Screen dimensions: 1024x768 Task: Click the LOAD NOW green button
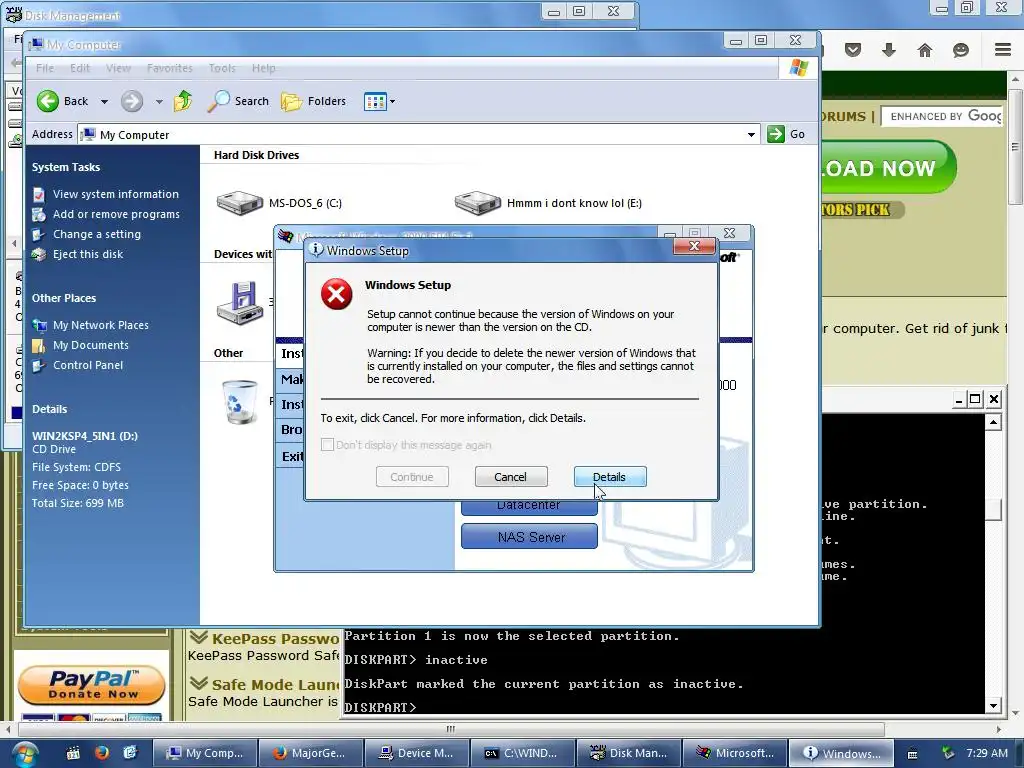click(x=888, y=168)
